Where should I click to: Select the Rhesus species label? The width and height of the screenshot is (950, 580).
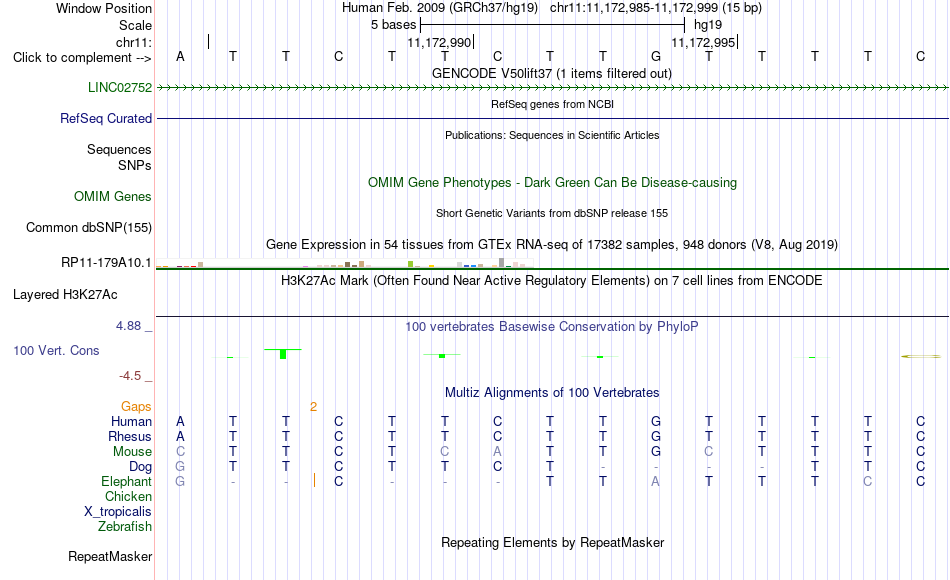tap(130, 436)
